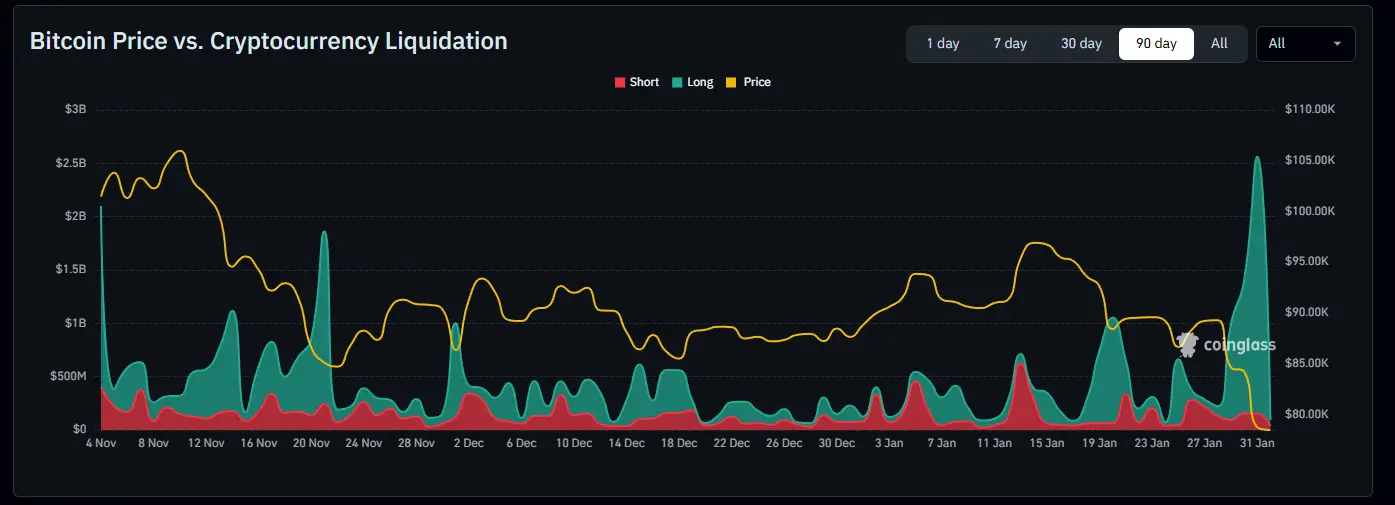The image size is (1395, 505).
Task: Choose the 30 day range button
Action: 1081,44
